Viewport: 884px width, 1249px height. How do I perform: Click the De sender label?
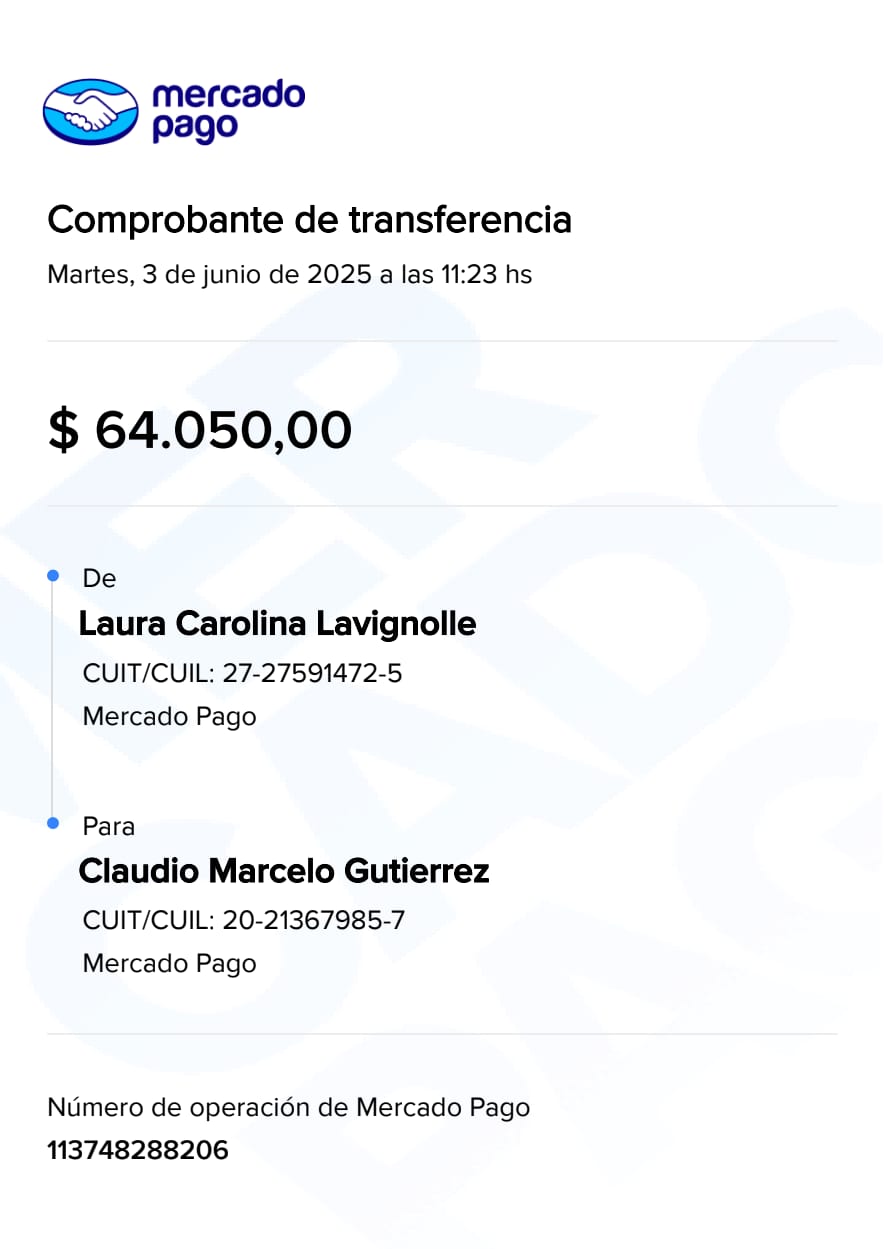[x=99, y=579]
